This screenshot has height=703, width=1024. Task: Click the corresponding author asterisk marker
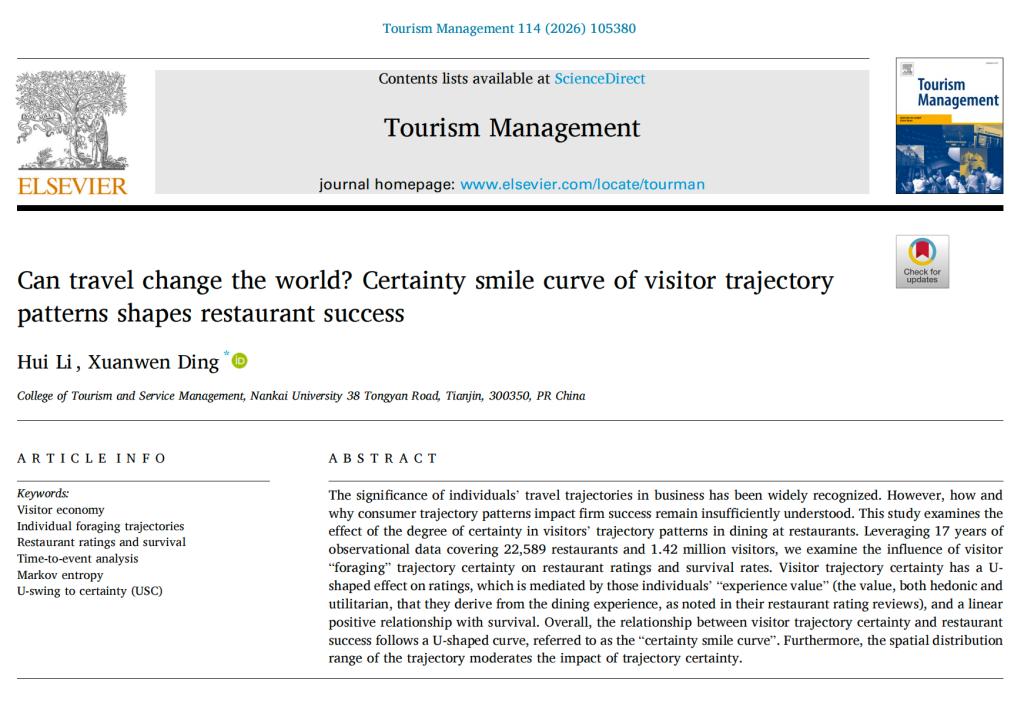(226, 355)
